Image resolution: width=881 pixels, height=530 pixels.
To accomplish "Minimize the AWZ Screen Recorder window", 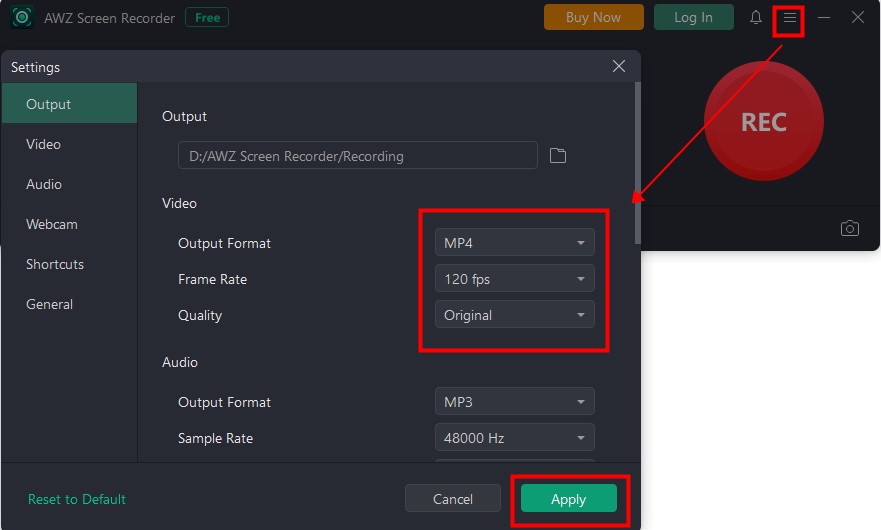I will pyautogui.click(x=824, y=17).
